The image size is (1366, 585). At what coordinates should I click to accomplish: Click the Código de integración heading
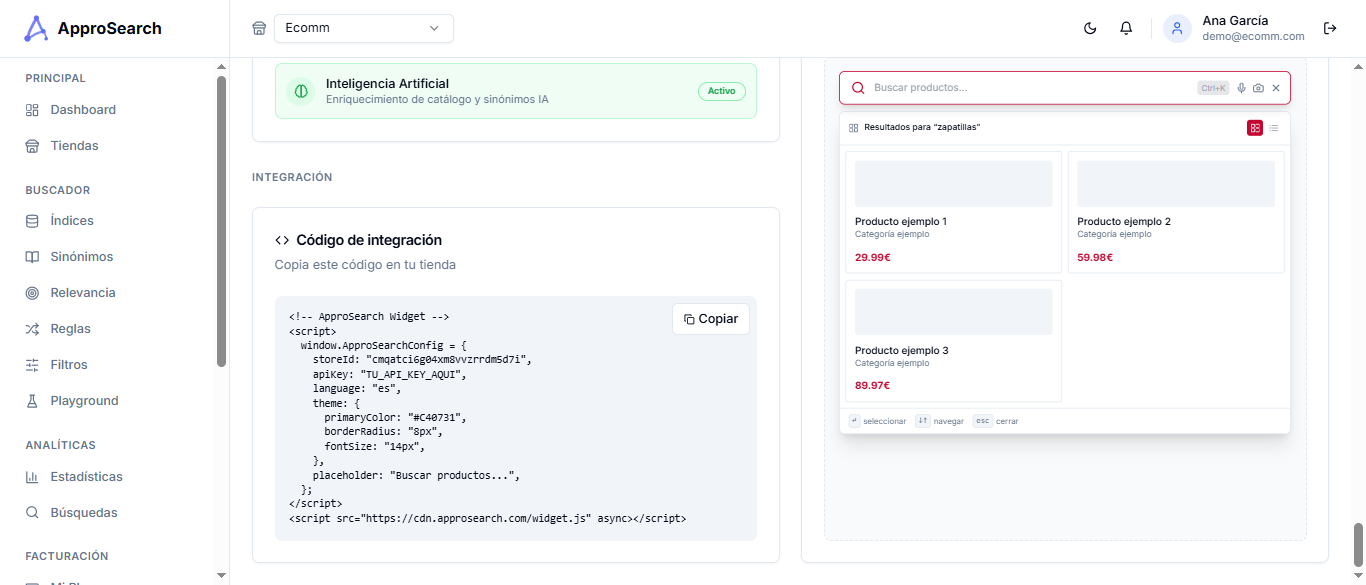pyautogui.click(x=369, y=240)
